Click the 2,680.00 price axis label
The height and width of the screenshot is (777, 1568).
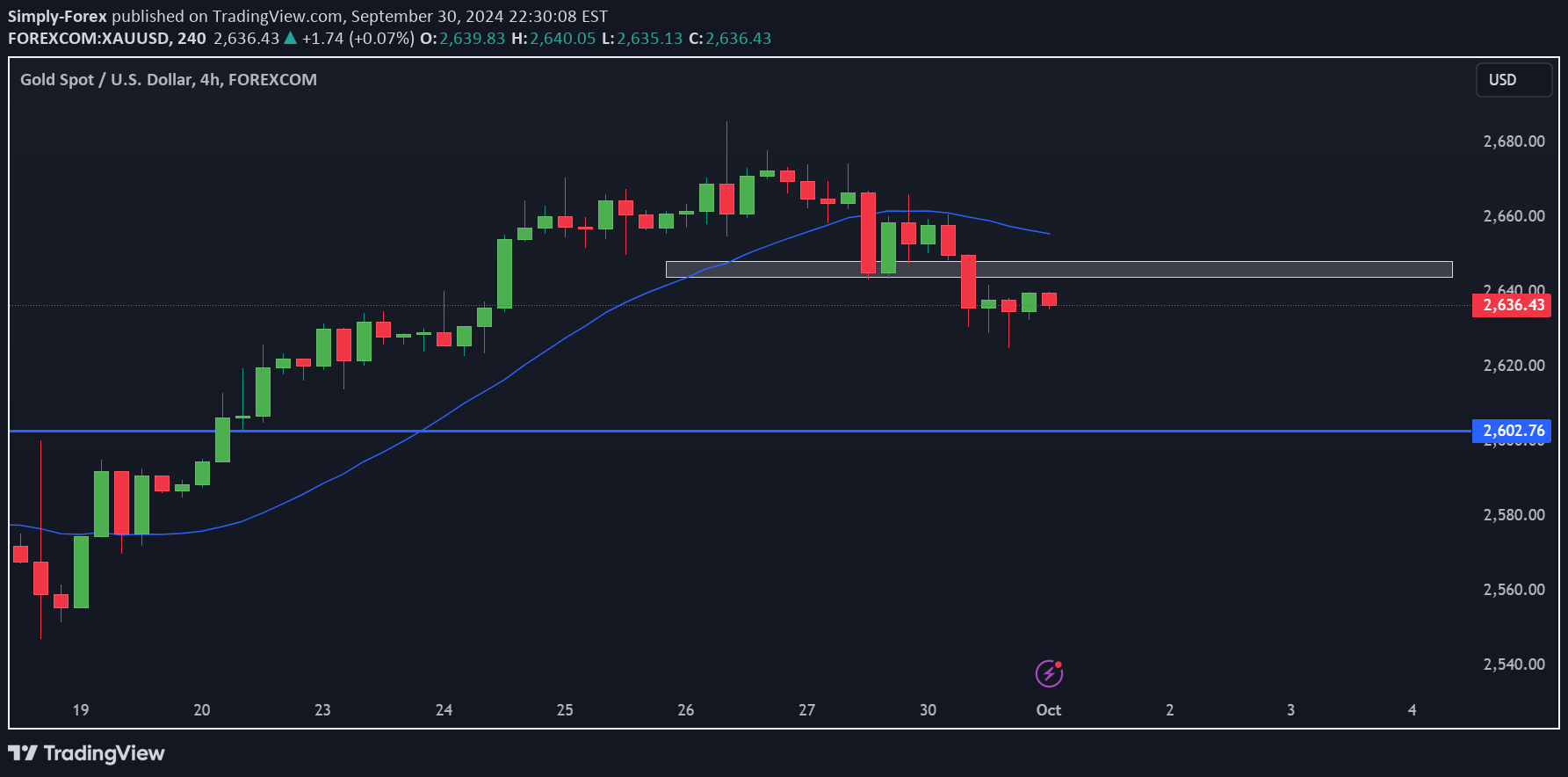point(1514,142)
